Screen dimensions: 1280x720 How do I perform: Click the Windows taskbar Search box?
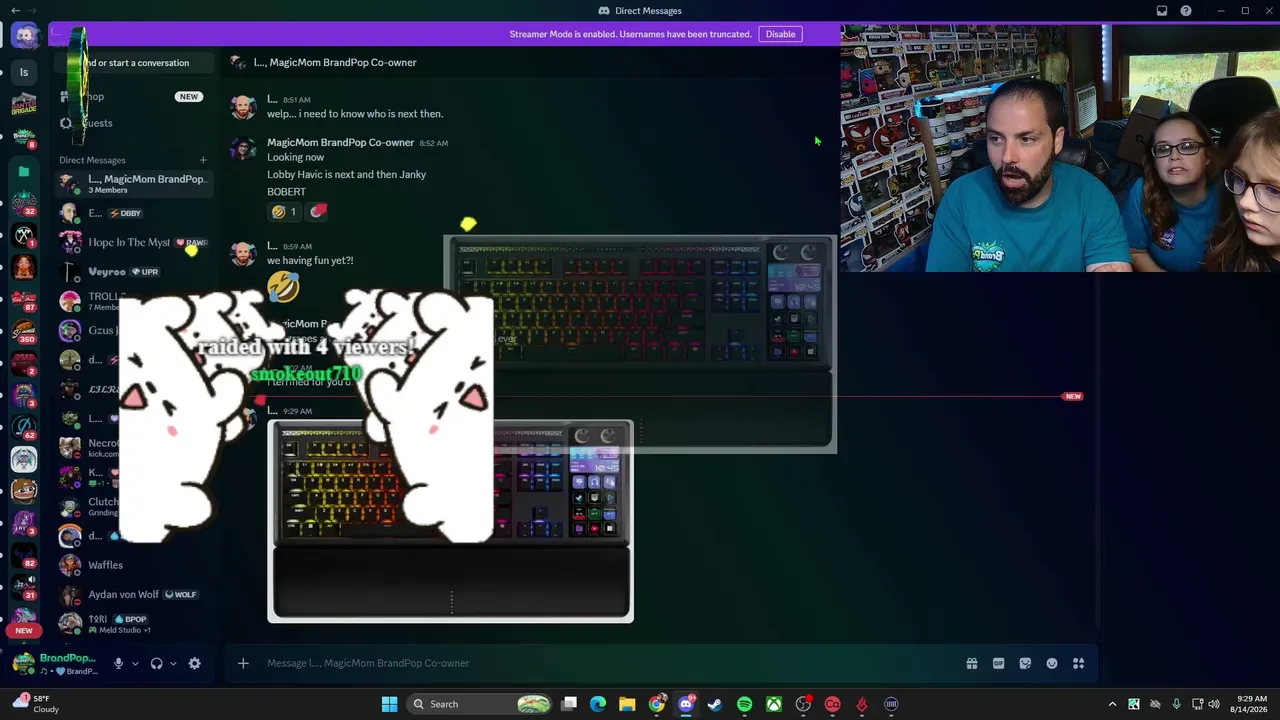481,704
